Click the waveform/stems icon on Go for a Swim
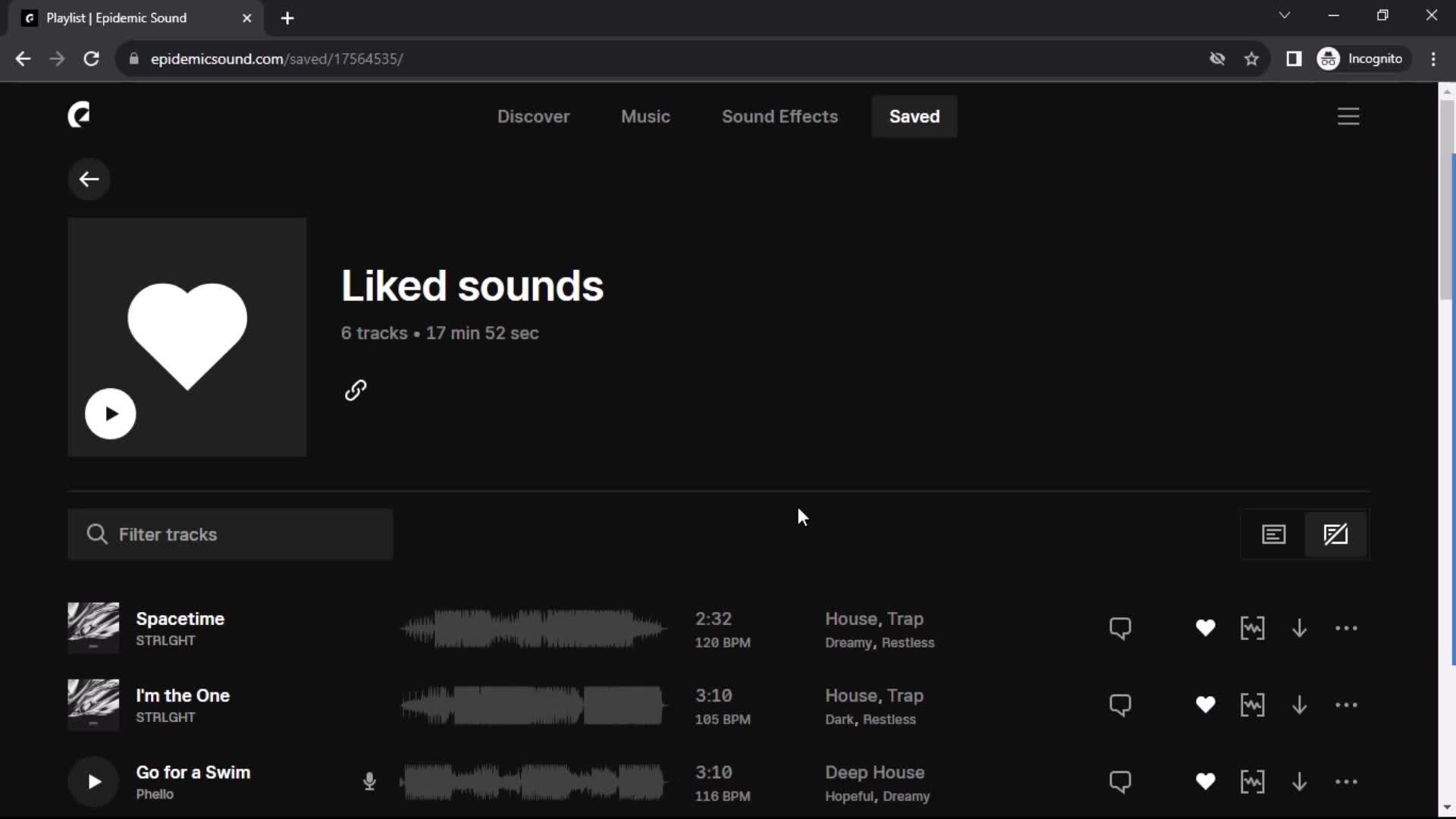Image resolution: width=1456 pixels, height=819 pixels. [1252, 782]
